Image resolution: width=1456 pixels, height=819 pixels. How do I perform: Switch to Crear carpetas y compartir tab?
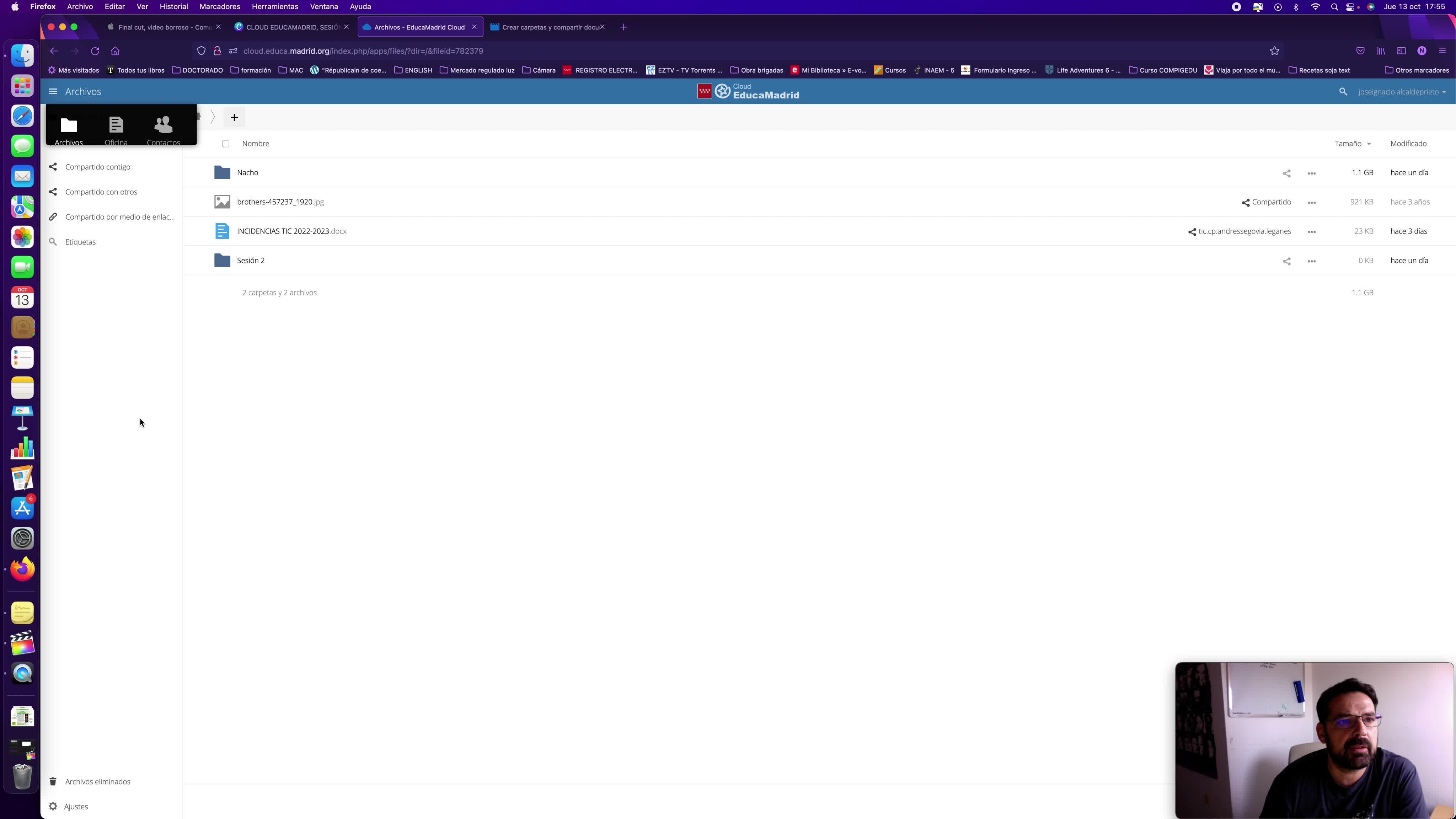click(550, 27)
